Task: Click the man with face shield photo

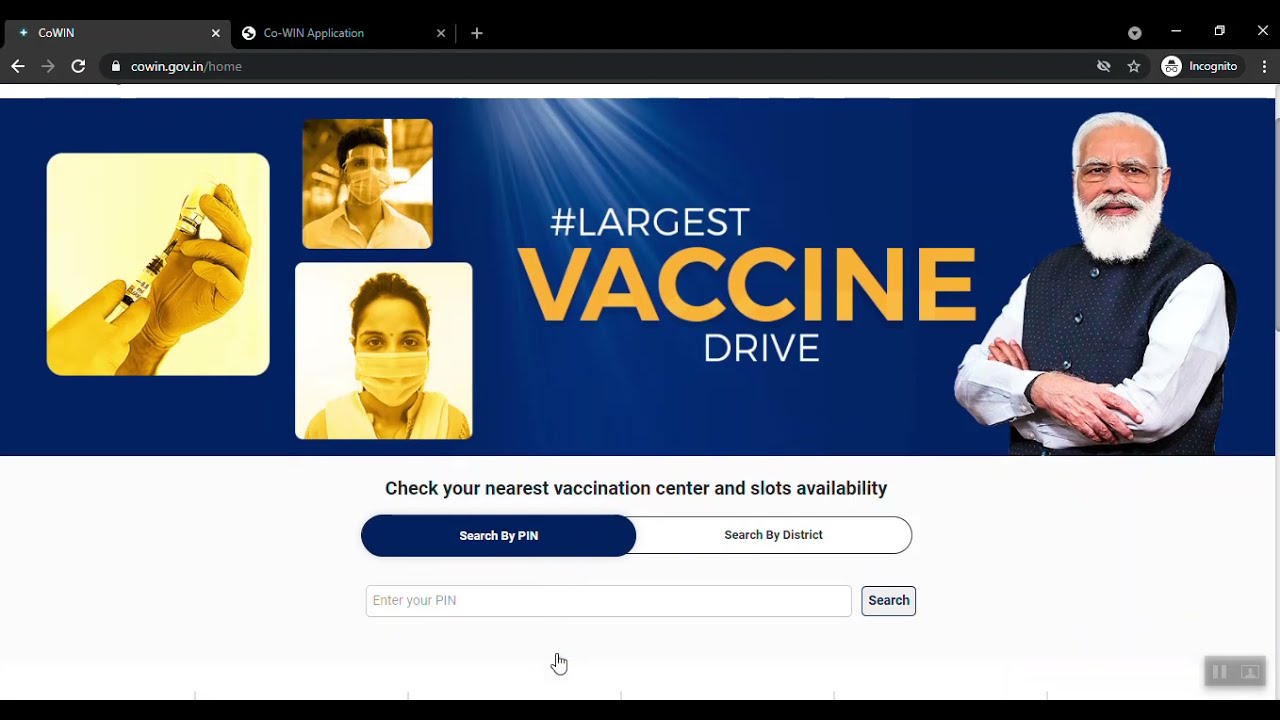Action: click(x=368, y=184)
